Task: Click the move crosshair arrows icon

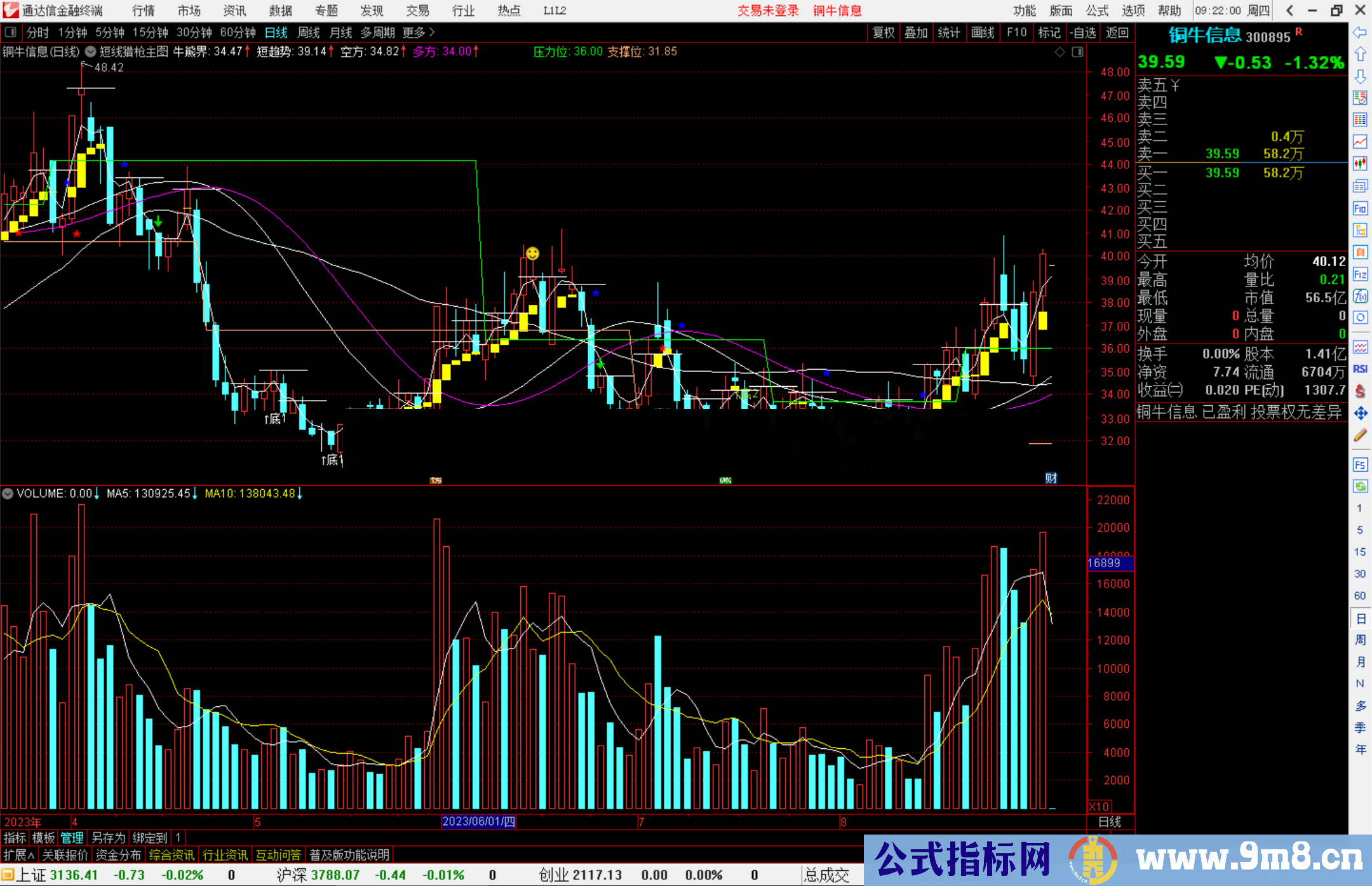Action: [x=1360, y=413]
